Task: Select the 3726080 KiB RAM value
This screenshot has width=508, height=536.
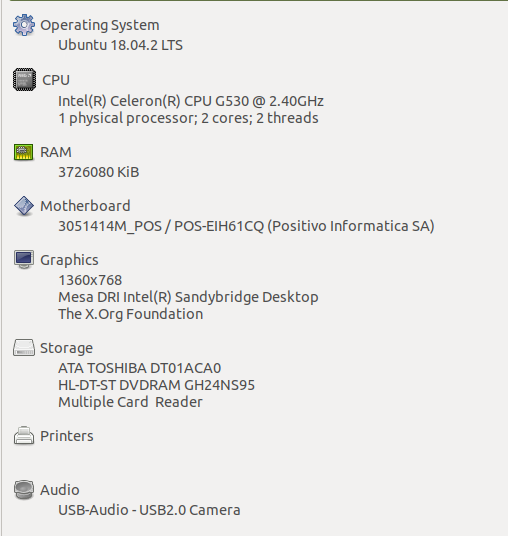Action: (x=99, y=172)
